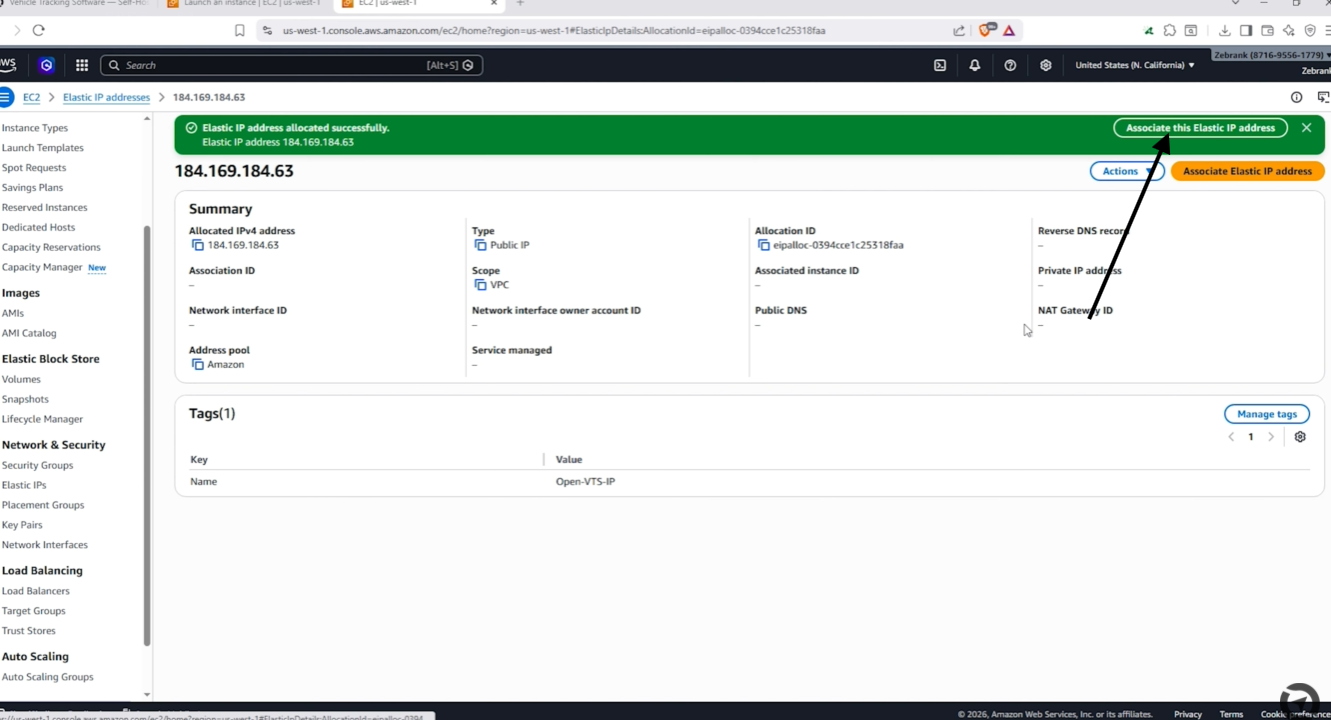Open the AWS services grid menu
Viewport: 1331px width, 720px height.
click(82, 65)
